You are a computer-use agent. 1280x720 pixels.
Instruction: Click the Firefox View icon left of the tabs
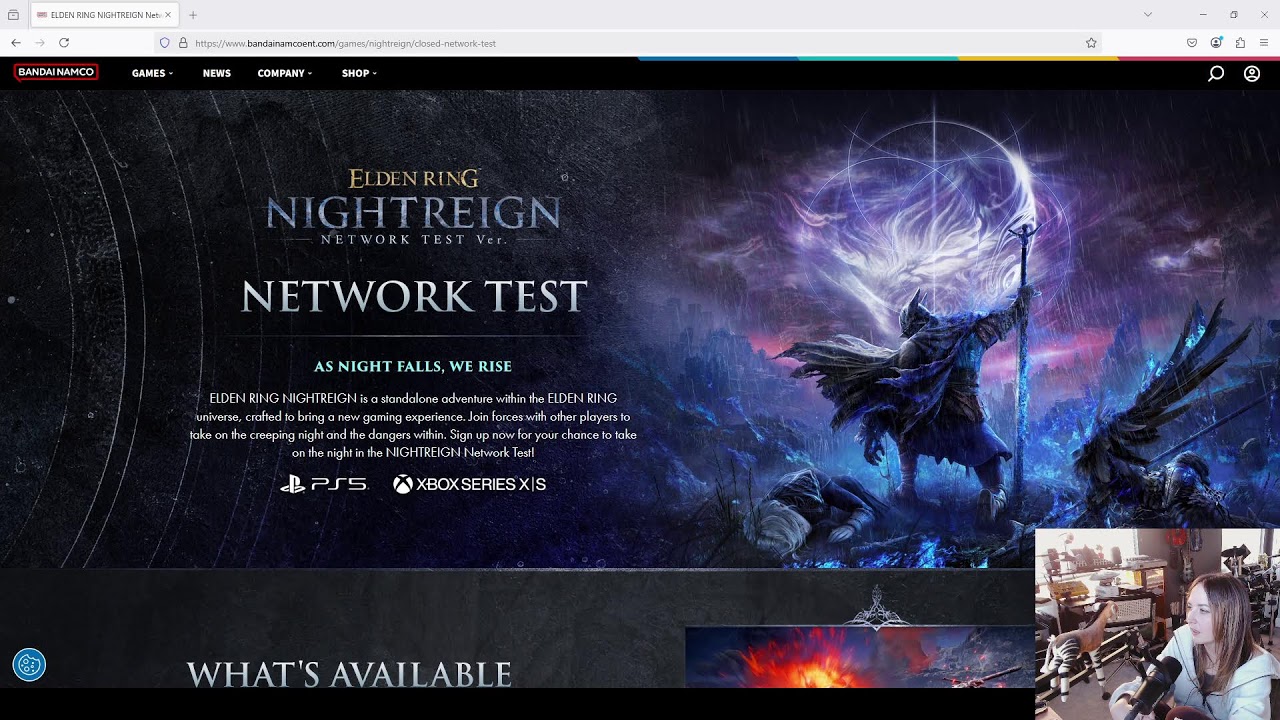click(x=13, y=15)
